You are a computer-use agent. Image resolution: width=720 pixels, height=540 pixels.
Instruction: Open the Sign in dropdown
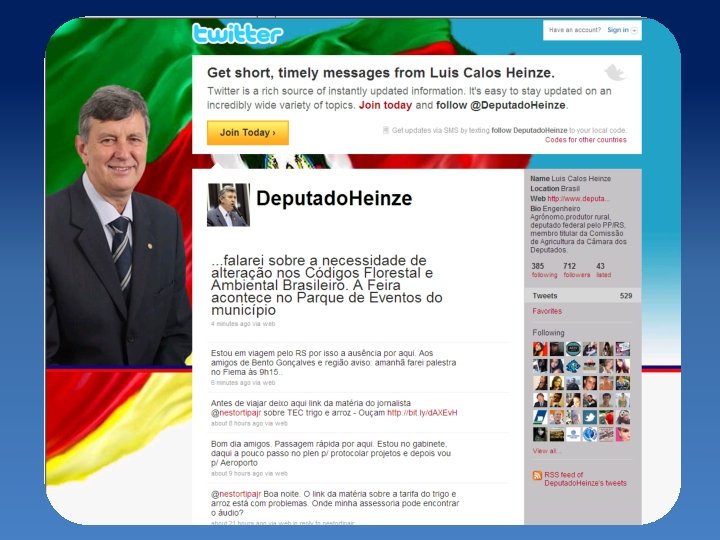pyautogui.click(x=622, y=30)
